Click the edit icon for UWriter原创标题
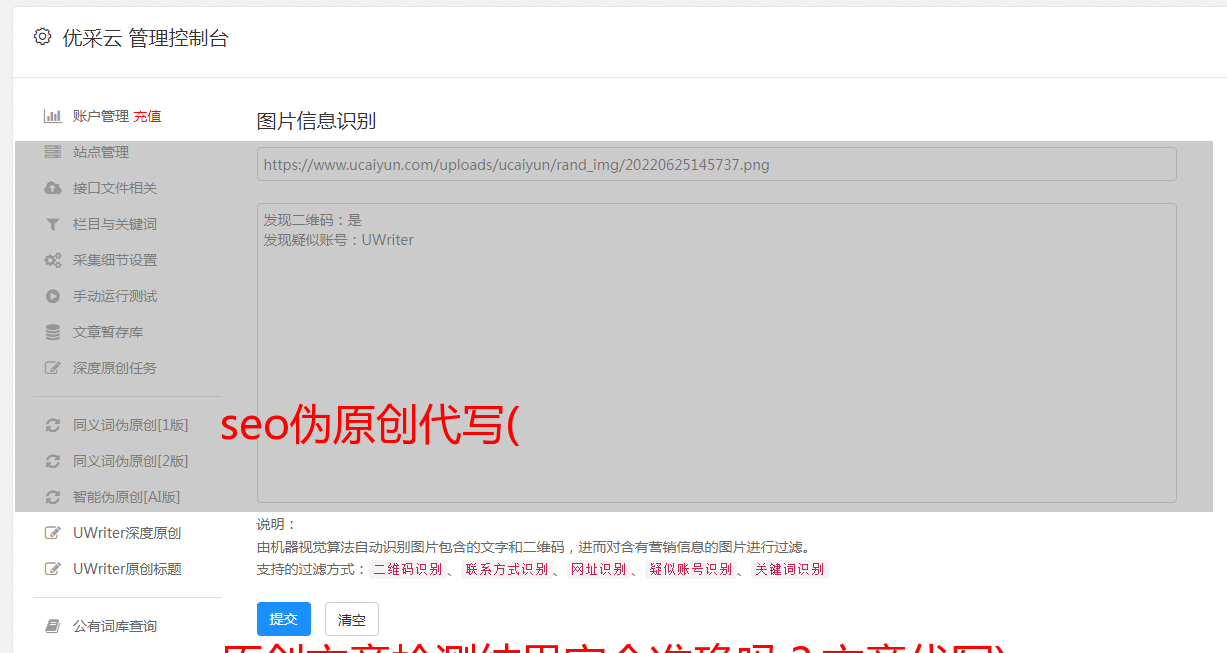The width and height of the screenshot is (1227, 653). tap(53, 569)
